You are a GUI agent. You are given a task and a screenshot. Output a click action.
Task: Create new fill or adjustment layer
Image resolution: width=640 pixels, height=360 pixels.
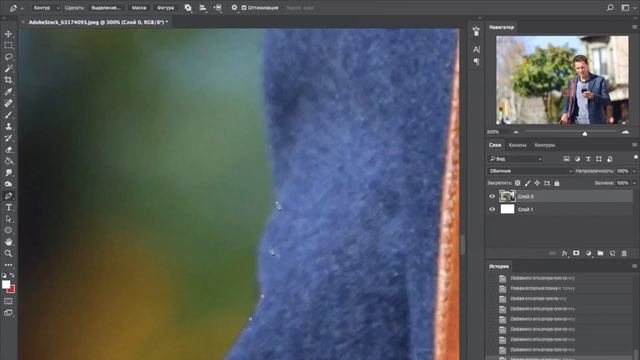pyautogui.click(x=588, y=253)
